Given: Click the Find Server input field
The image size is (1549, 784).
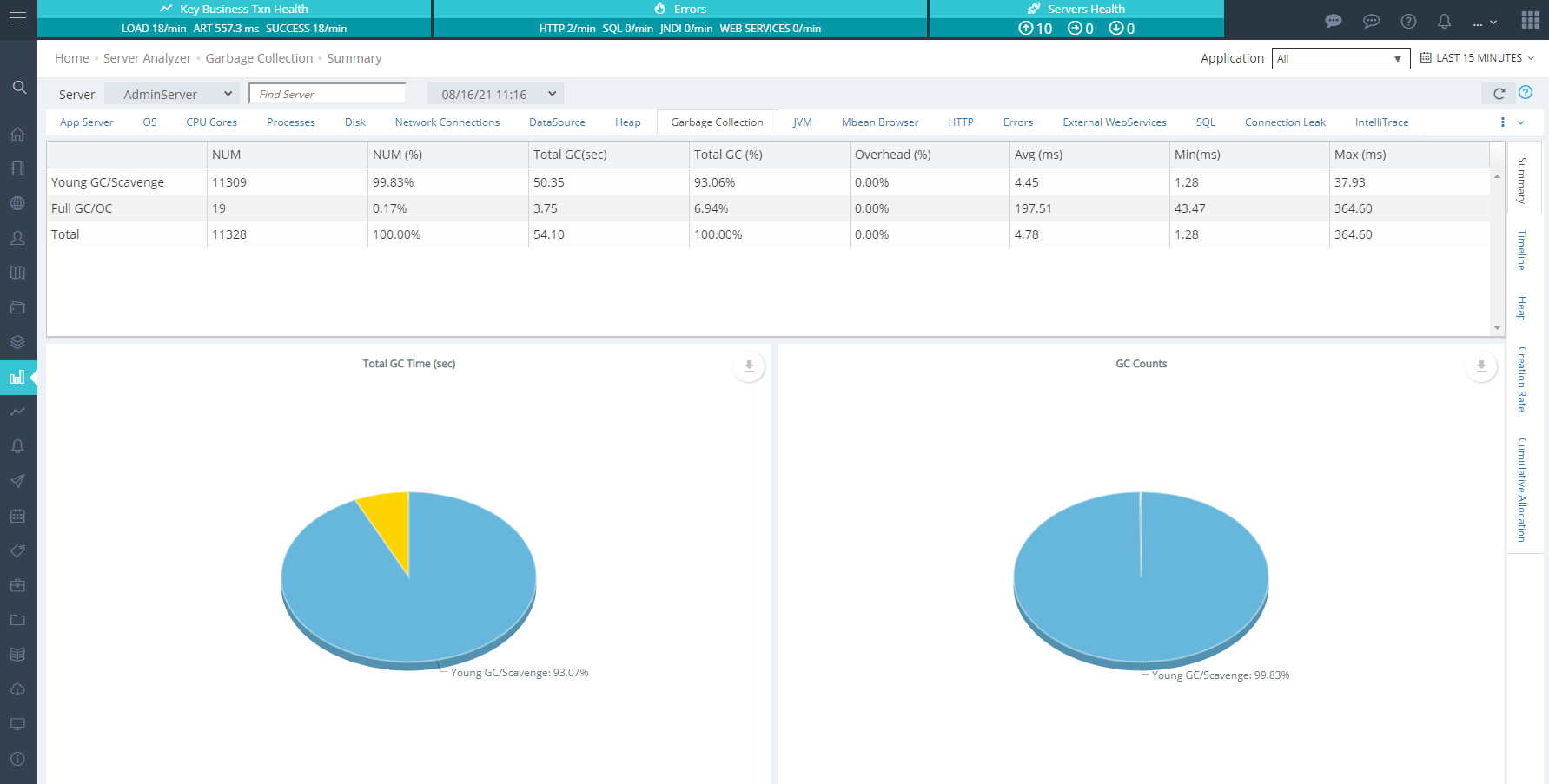Looking at the screenshot, I should tap(327, 94).
